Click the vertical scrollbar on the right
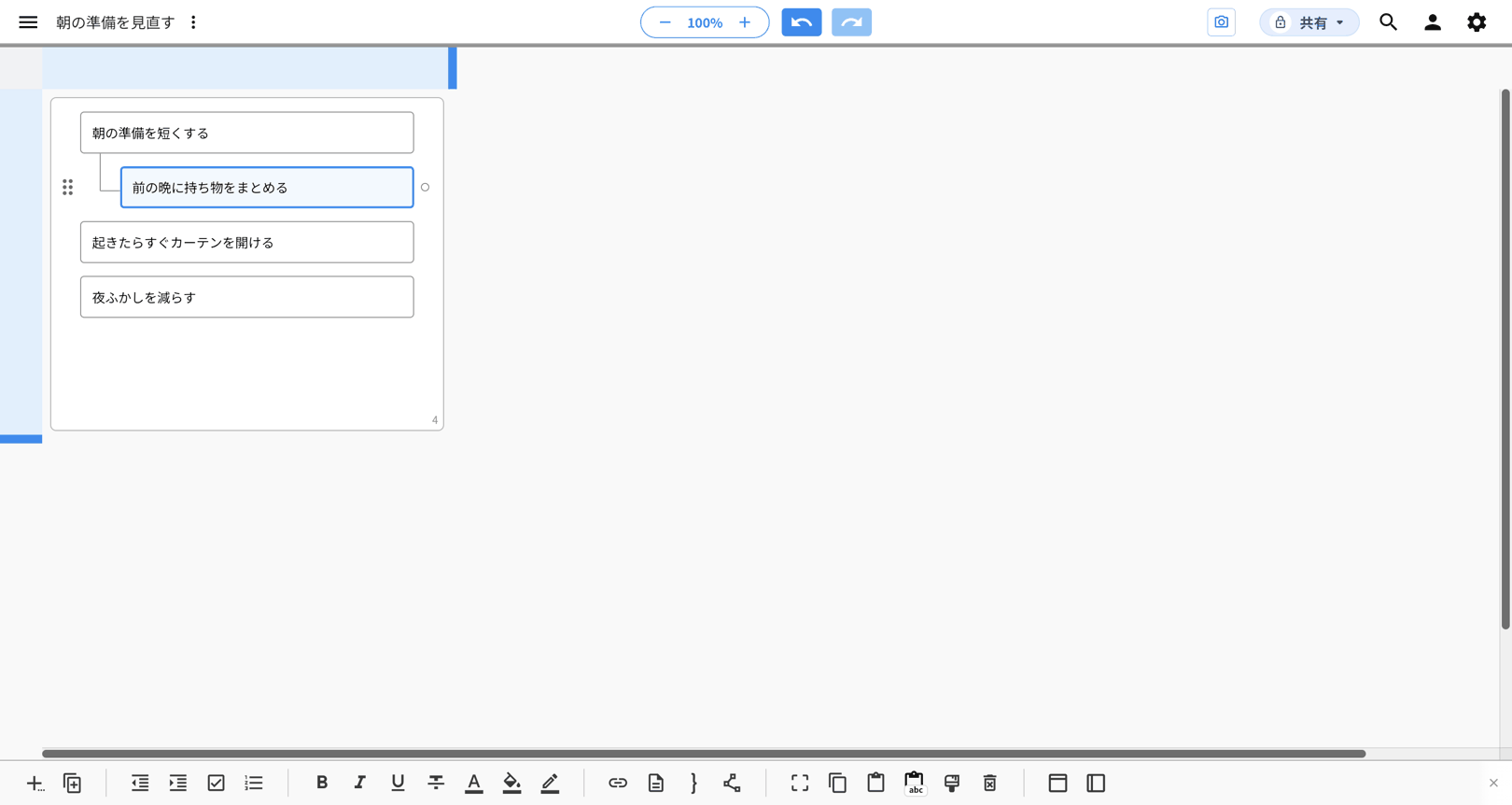 pos(1505,360)
